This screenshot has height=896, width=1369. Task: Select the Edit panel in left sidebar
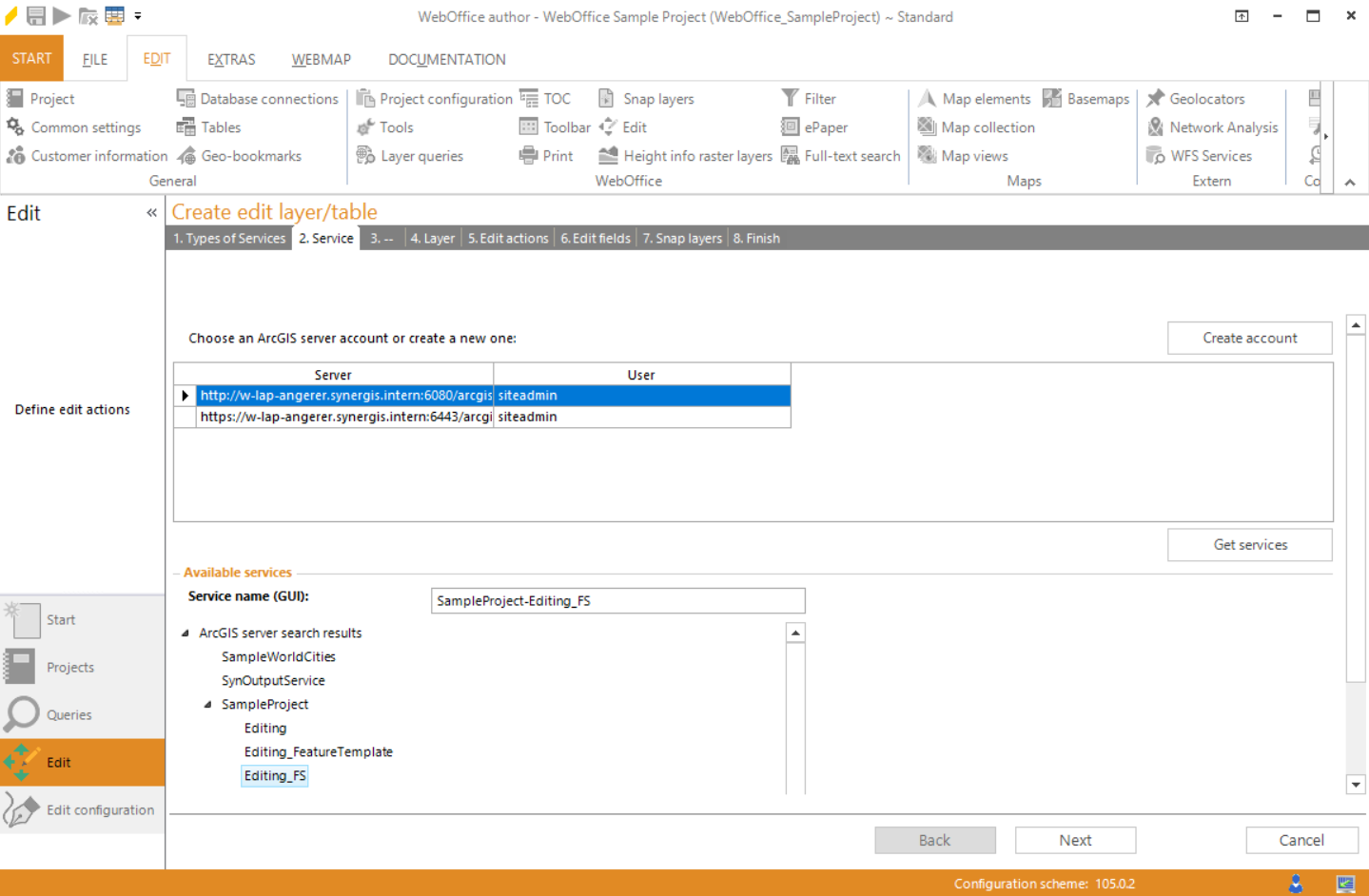(58, 762)
